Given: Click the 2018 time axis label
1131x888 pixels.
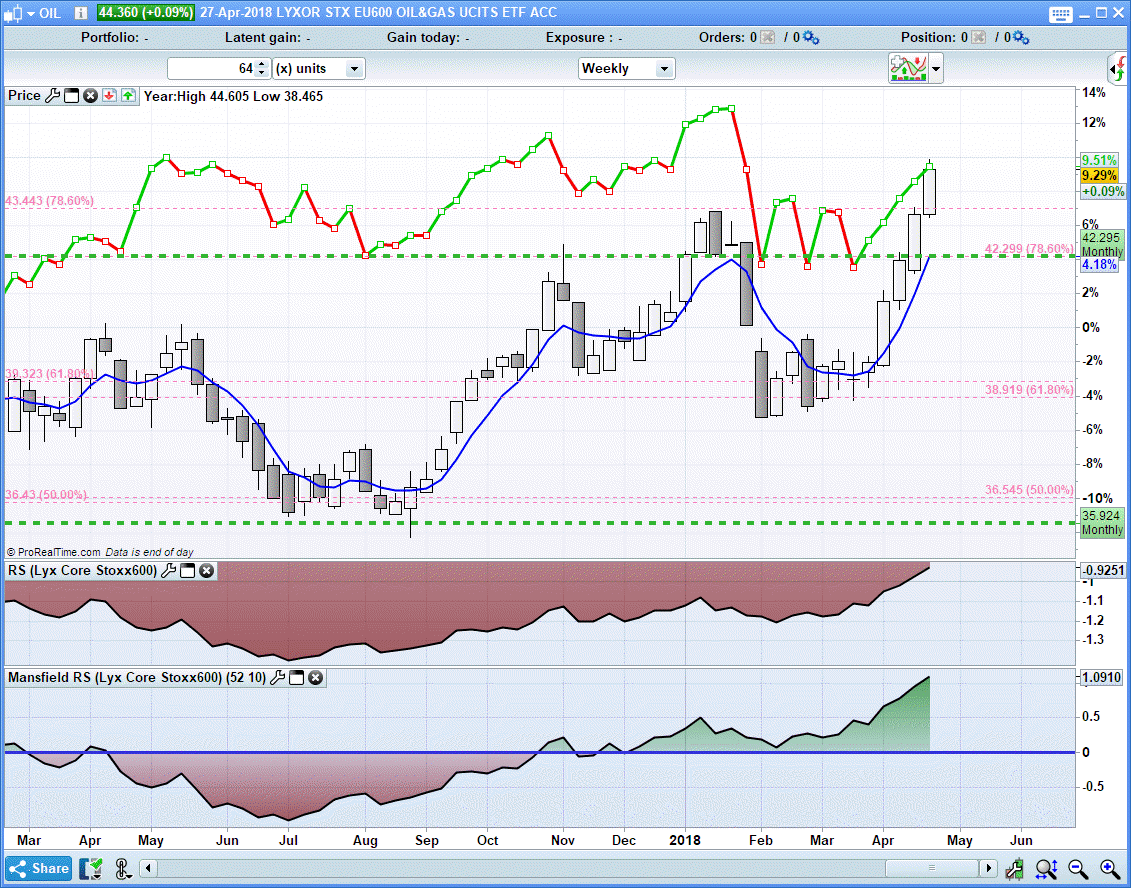Looking at the screenshot, I should pyautogui.click(x=685, y=840).
